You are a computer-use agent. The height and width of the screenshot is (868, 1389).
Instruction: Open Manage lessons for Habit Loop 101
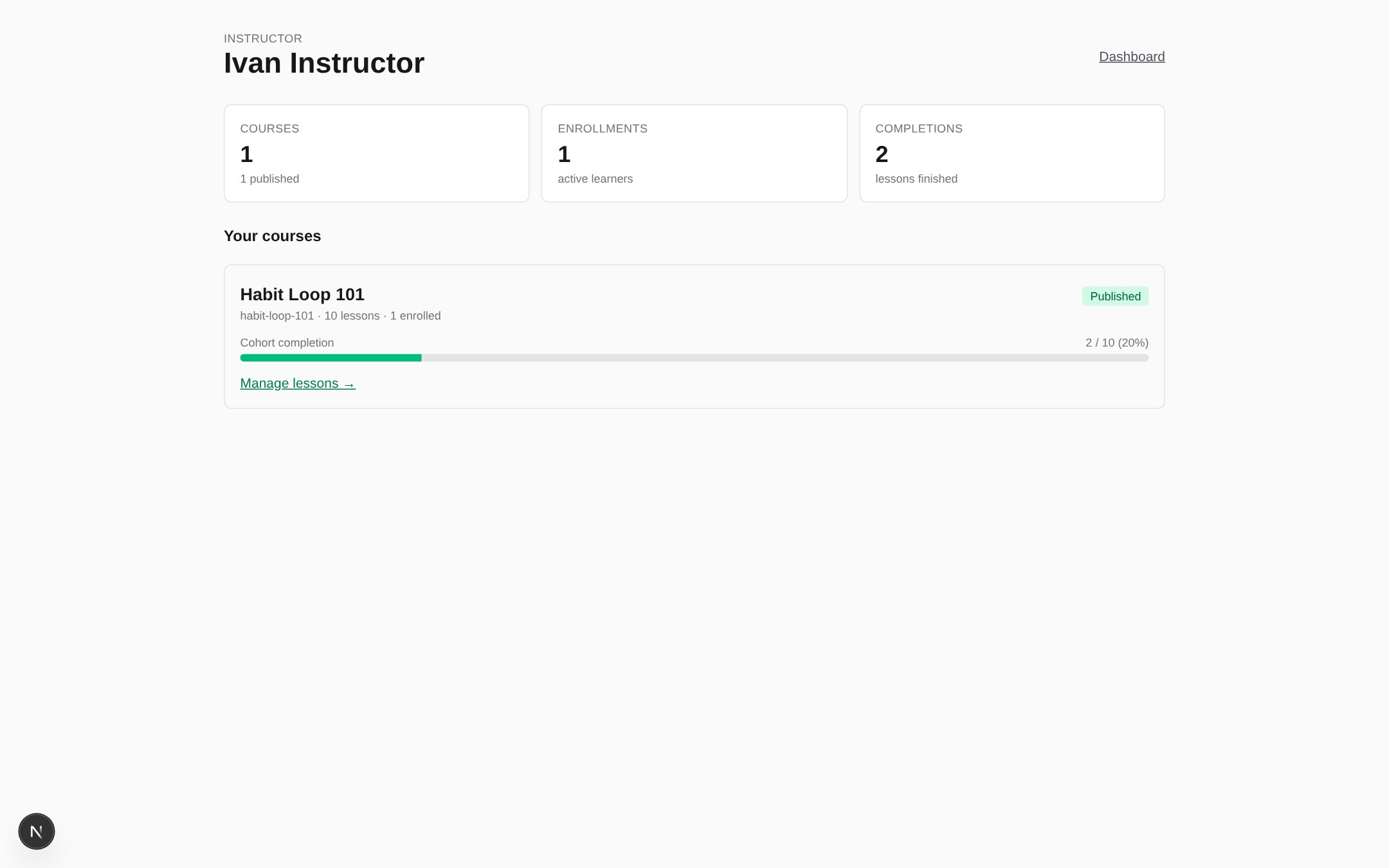[x=296, y=383]
